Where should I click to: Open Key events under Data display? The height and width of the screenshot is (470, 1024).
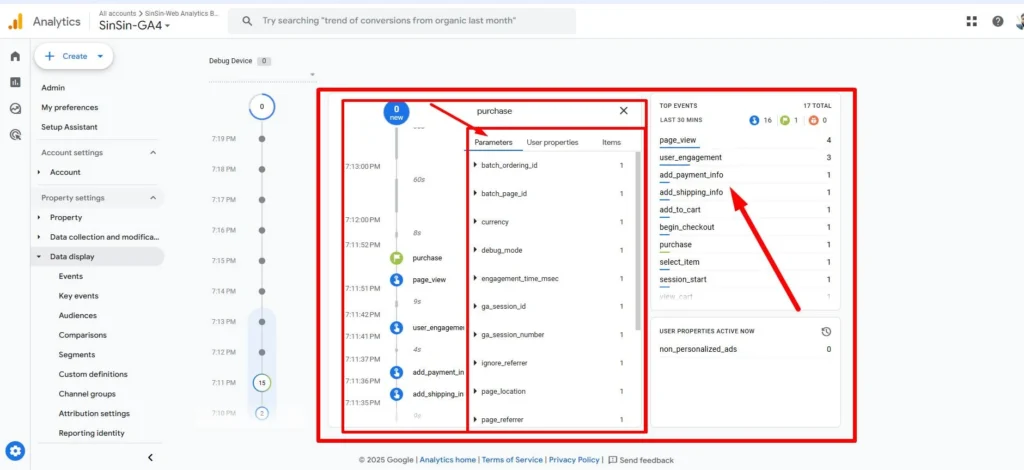(x=78, y=296)
